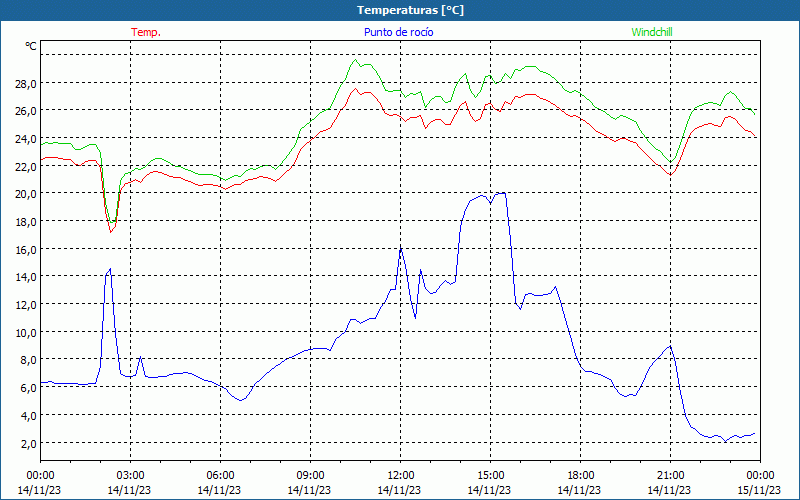Click the dew point spike at 12:00
Image resolution: width=800 pixels, height=500 pixels.
pos(401,248)
